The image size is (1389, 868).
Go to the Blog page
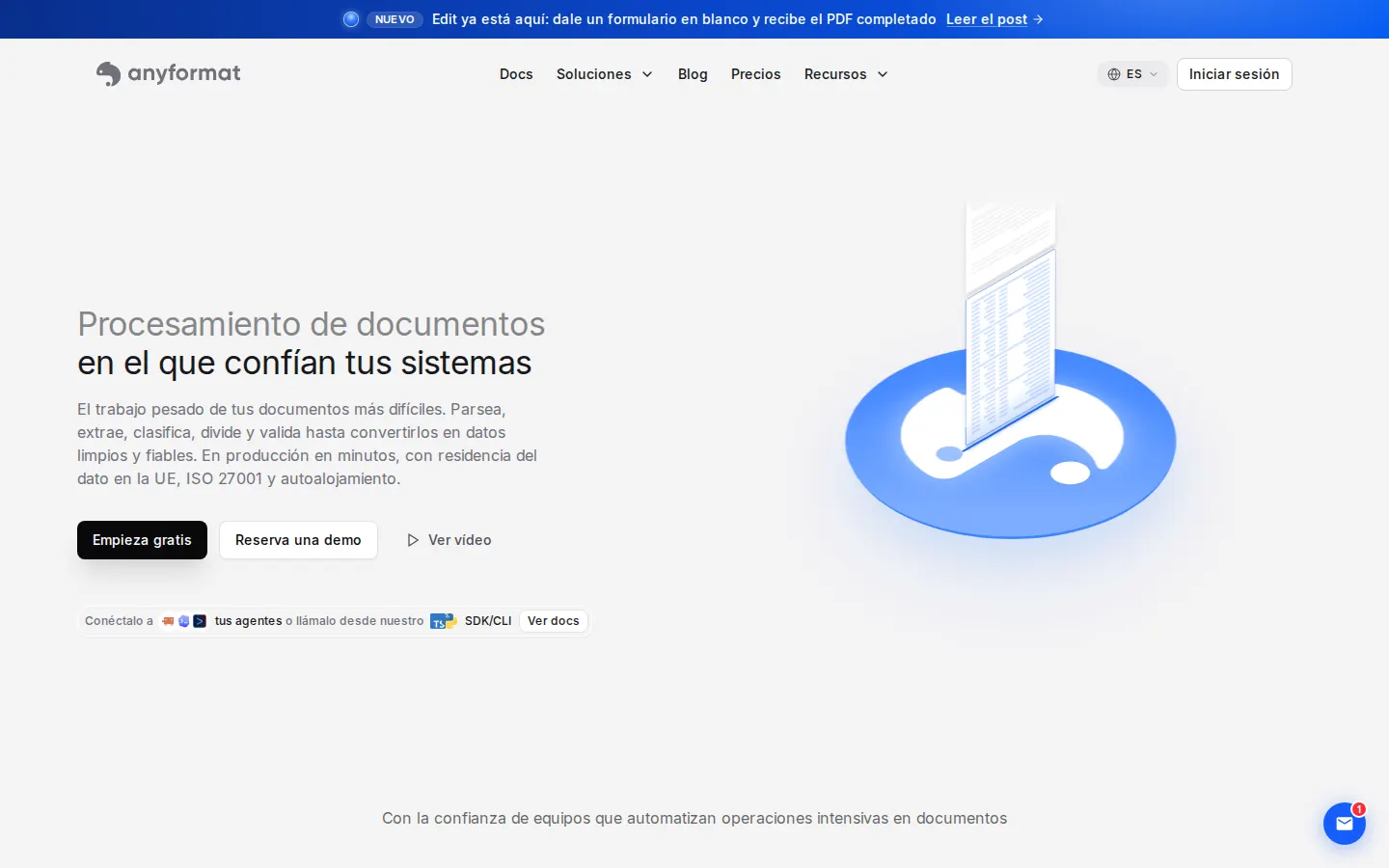point(693,74)
